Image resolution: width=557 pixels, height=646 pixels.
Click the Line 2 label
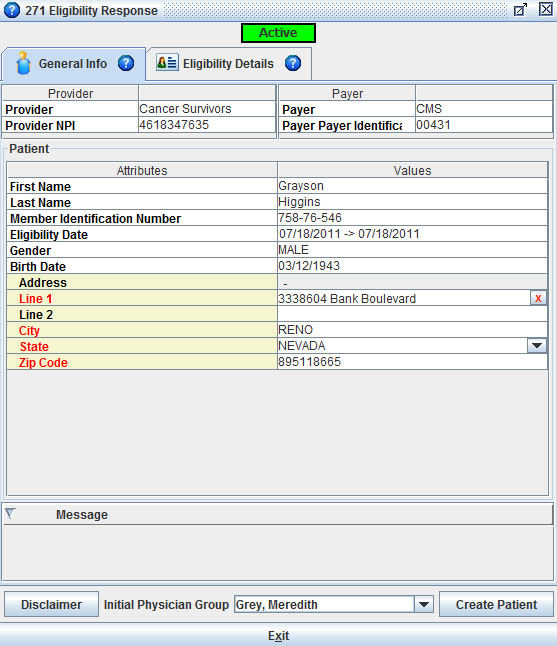(36, 315)
